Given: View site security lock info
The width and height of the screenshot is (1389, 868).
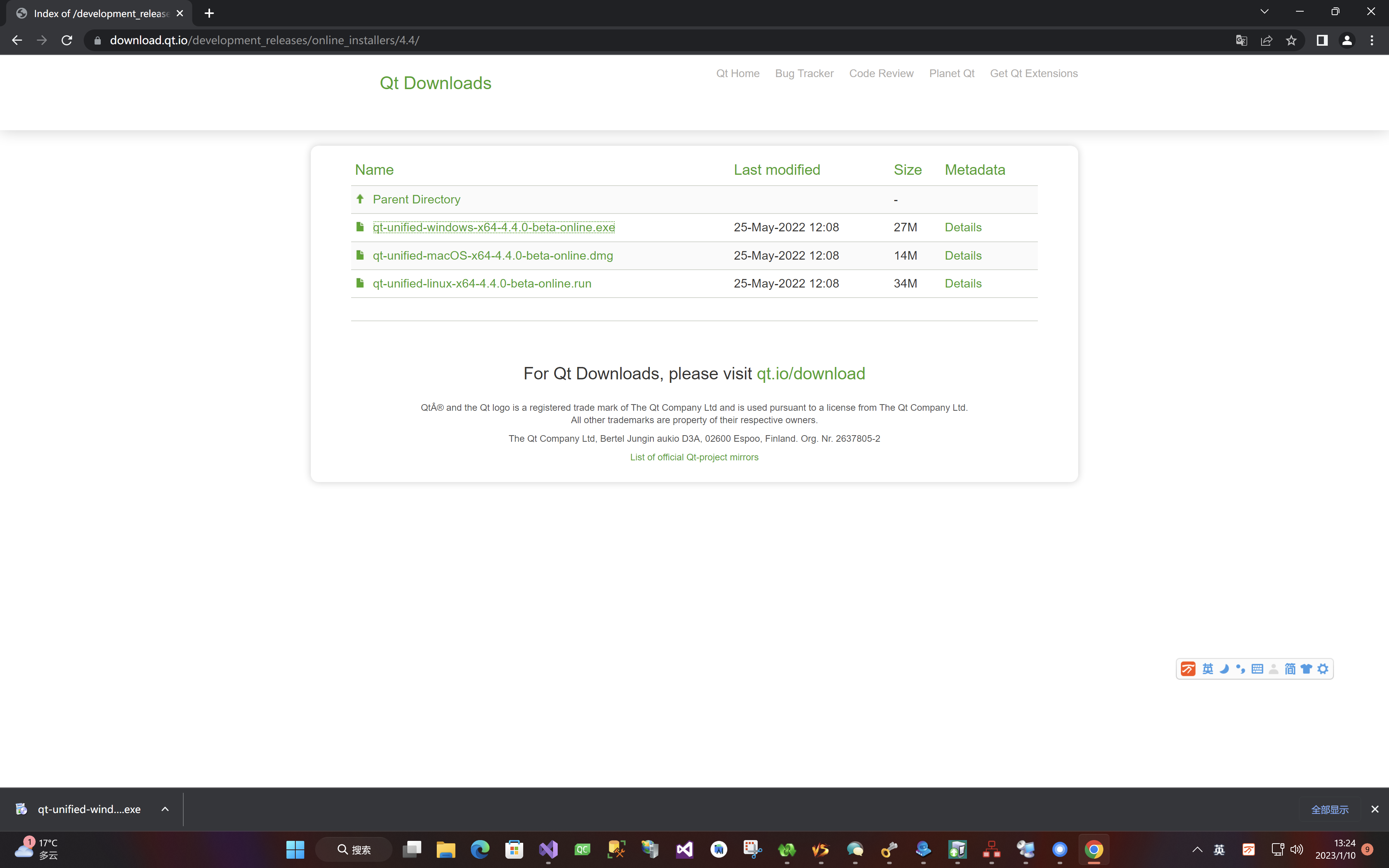Looking at the screenshot, I should (98, 40).
